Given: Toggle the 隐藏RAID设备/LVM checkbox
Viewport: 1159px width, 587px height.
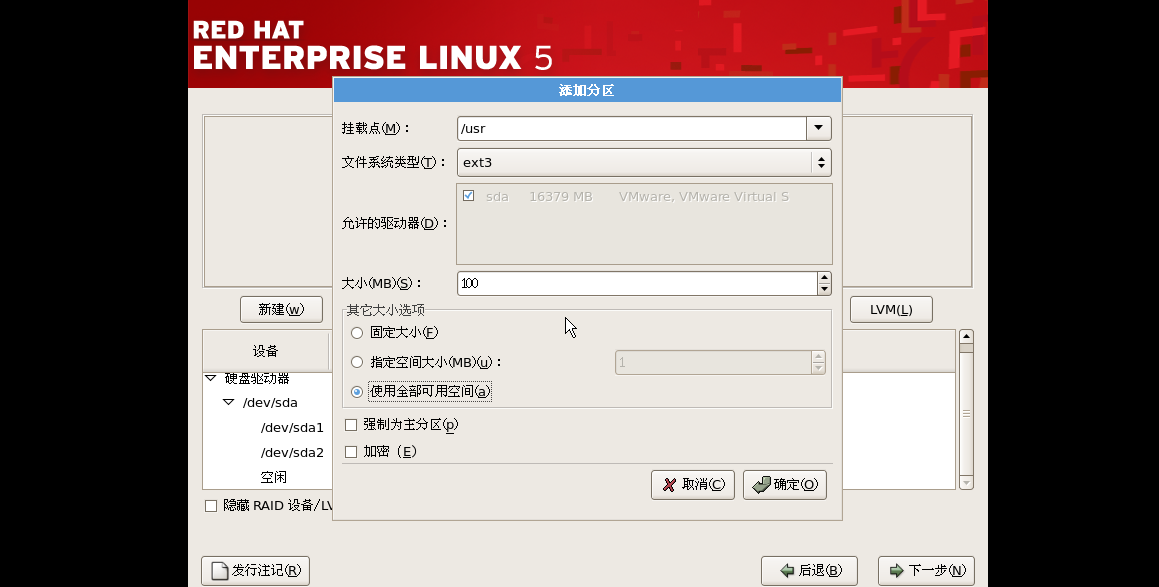Looking at the screenshot, I should tap(211, 505).
